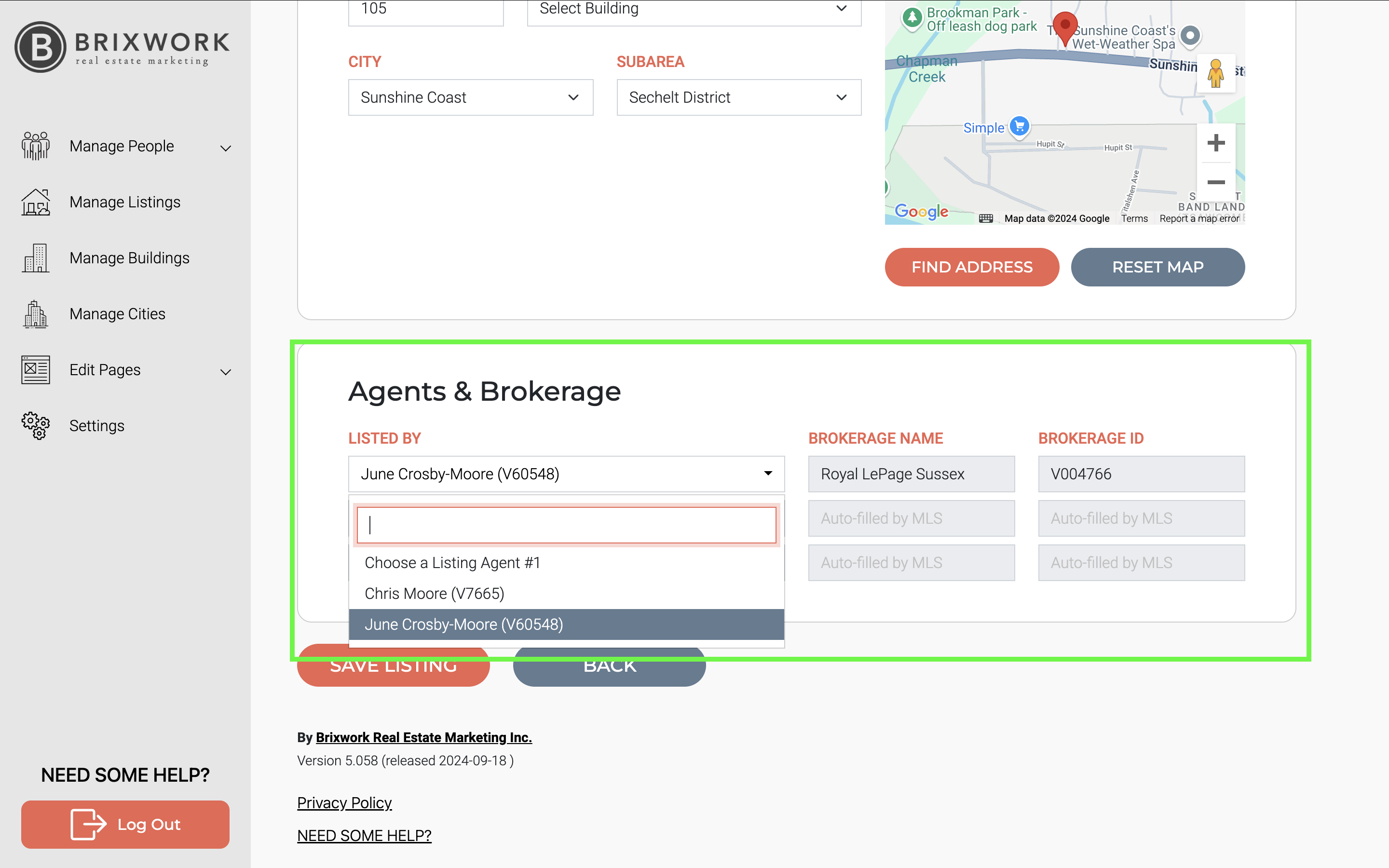Click the Manage Cities icon
Image resolution: width=1389 pixels, height=868 pixels.
[x=36, y=314]
